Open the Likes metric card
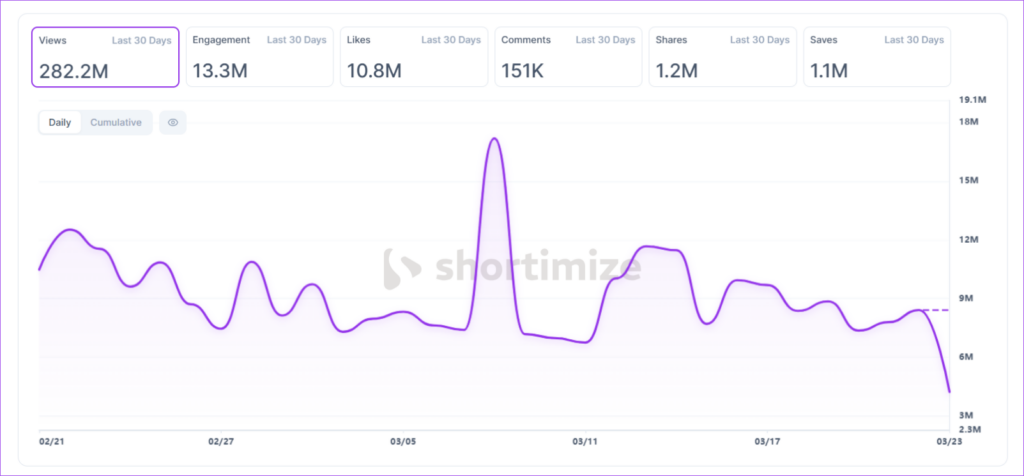This screenshot has width=1024, height=476. 414,57
